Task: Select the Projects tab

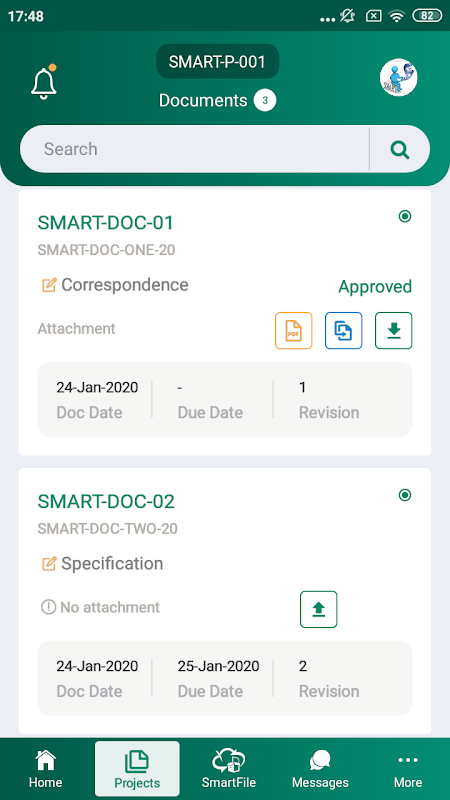Action: point(137,769)
